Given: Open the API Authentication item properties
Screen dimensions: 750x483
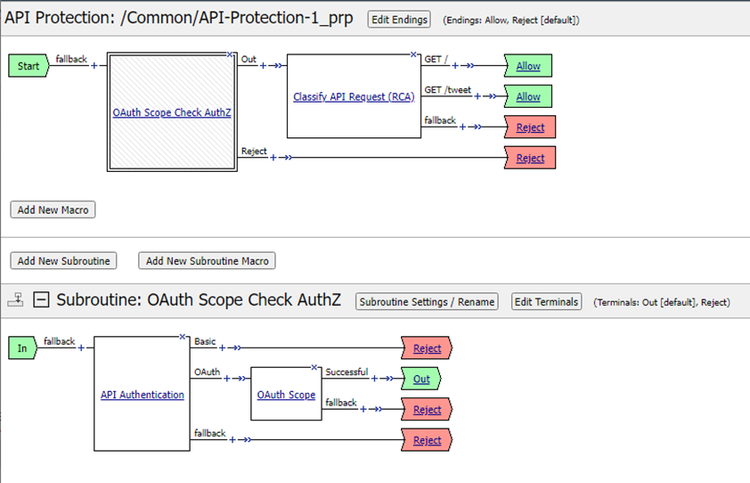Looking at the screenshot, I should pyautogui.click(x=142, y=394).
